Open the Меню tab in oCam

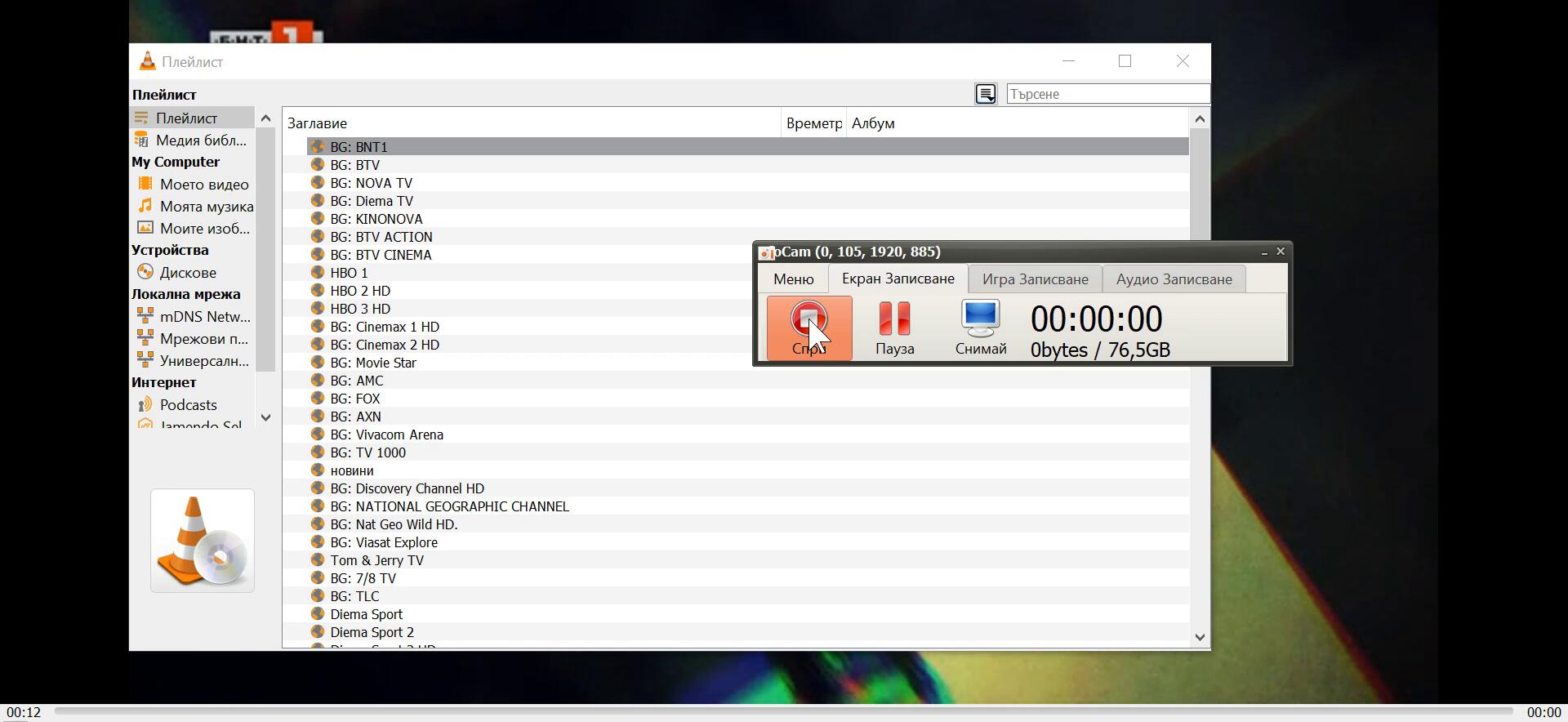pyautogui.click(x=793, y=279)
